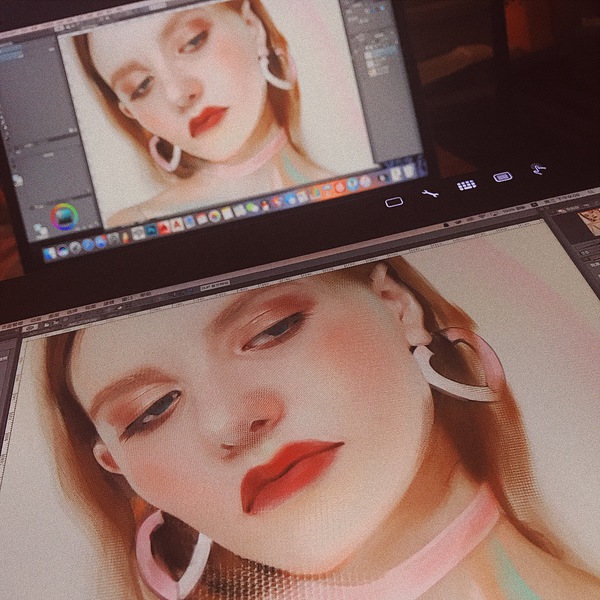Tap the display toggle button on tablet bezel
600x600 pixels.
coord(503,177)
